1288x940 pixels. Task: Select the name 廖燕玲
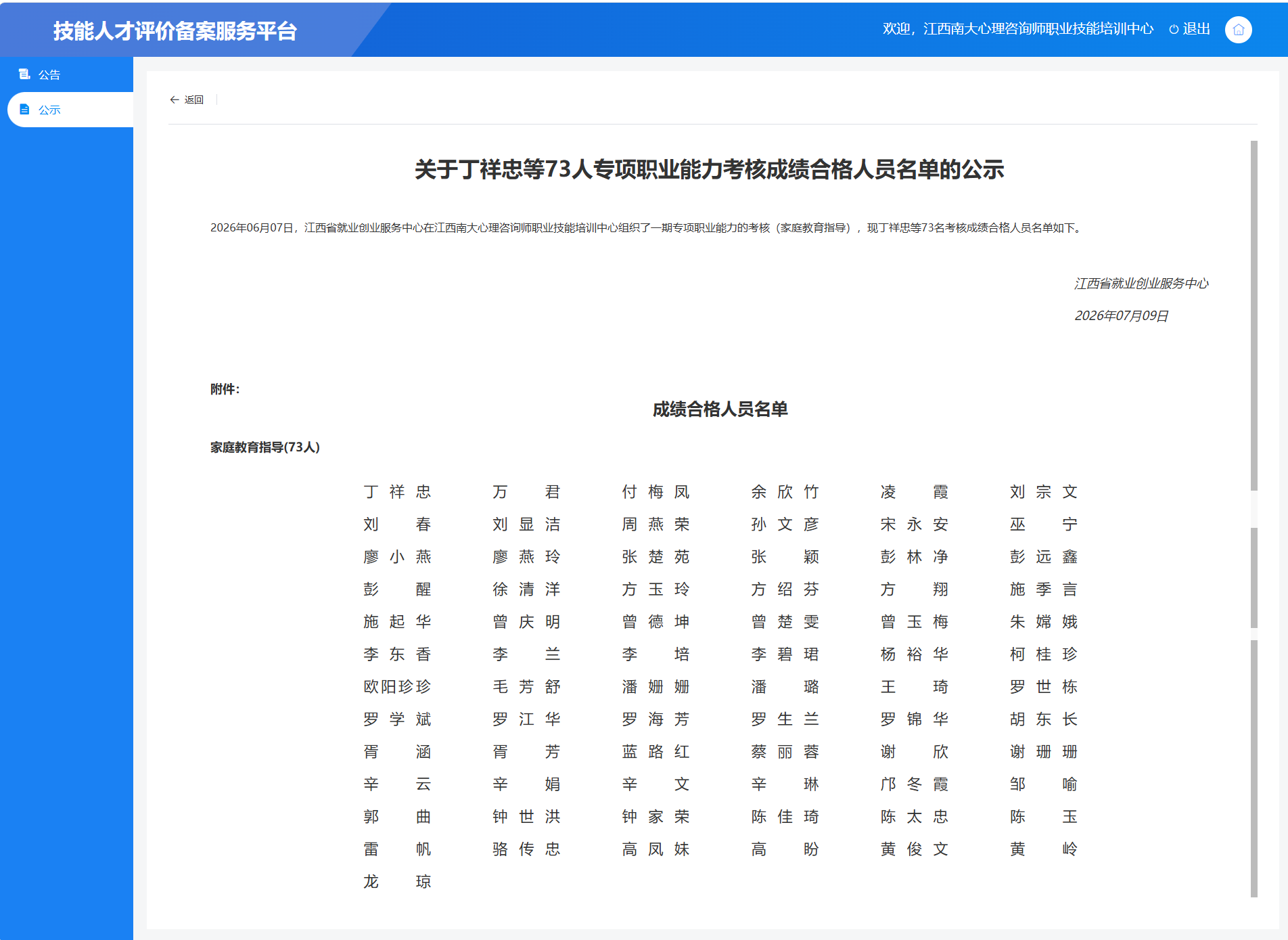pyautogui.click(x=526, y=557)
